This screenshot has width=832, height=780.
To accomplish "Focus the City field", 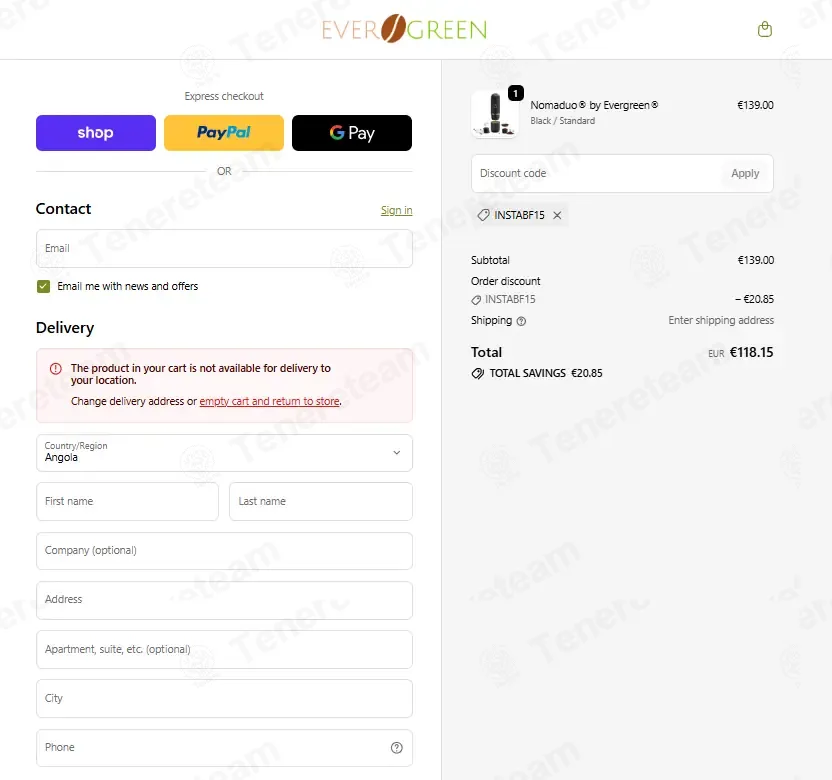I will (224, 698).
